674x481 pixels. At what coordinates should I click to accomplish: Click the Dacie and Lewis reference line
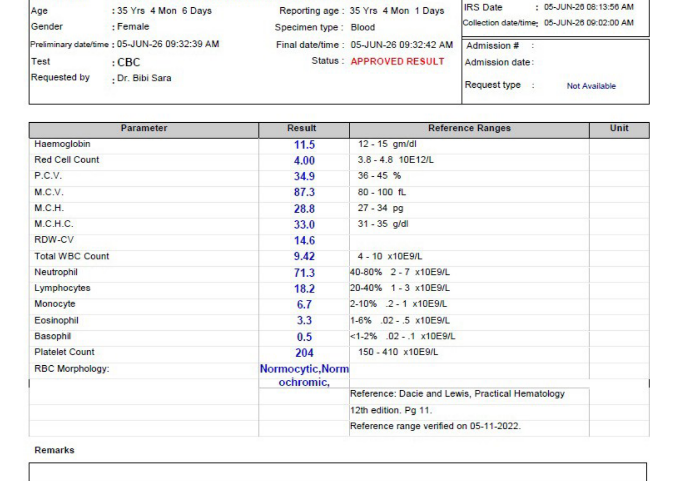457,394
